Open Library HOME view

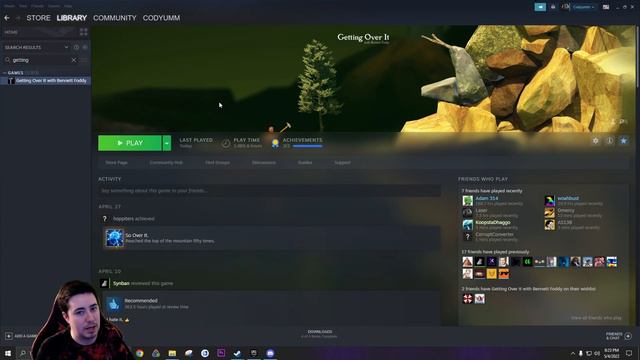click(11, 32)
